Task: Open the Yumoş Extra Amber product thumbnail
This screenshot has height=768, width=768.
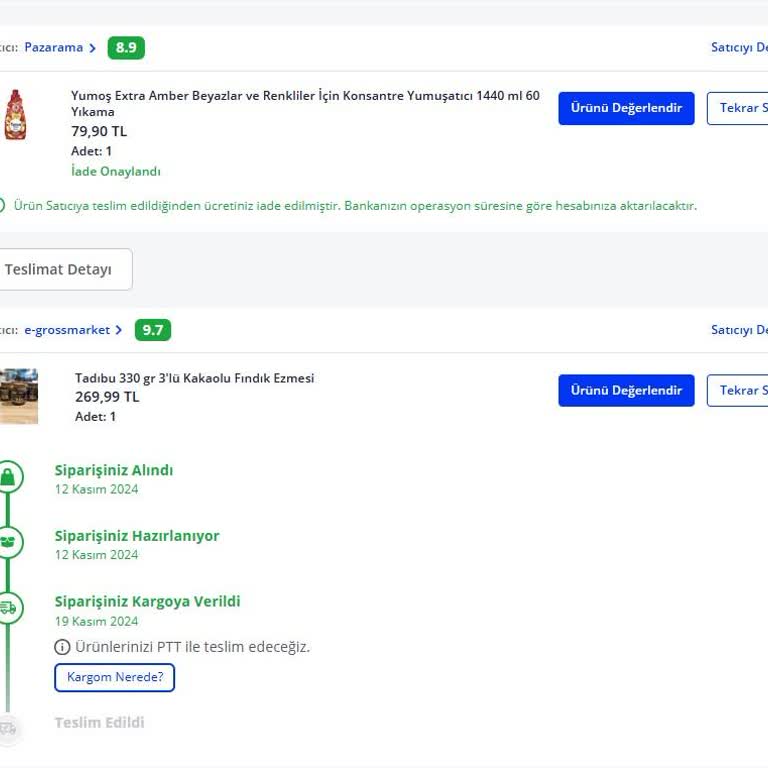Action: click(15, 115)
